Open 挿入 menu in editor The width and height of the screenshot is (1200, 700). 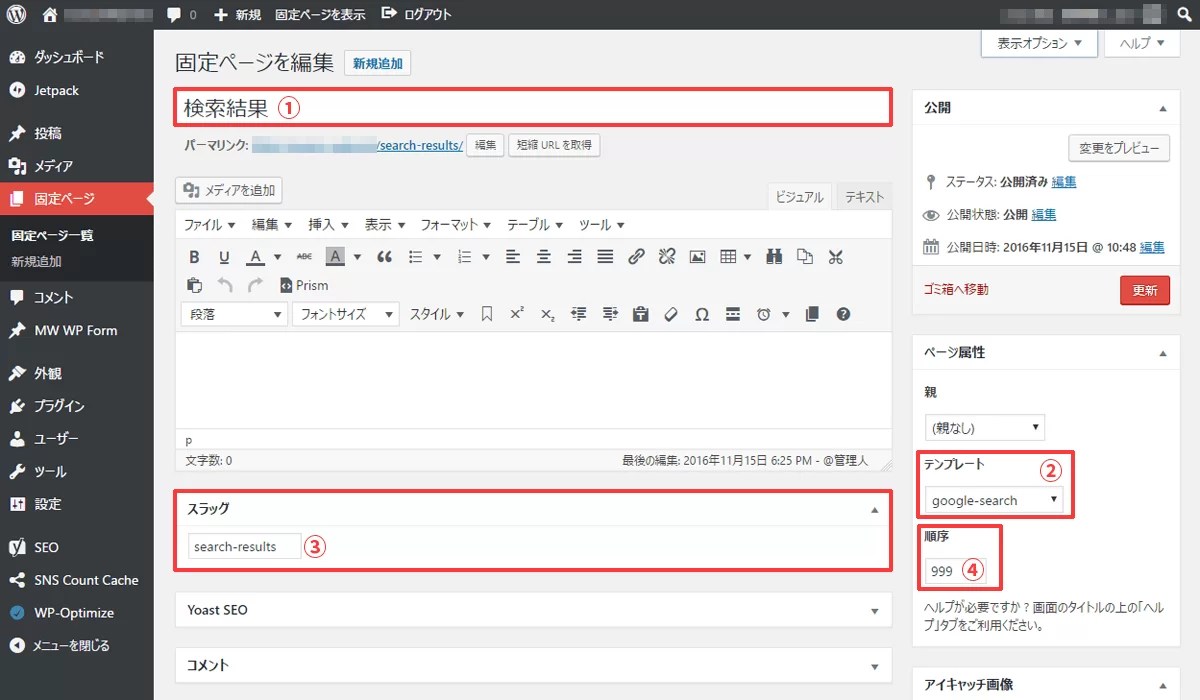pos(328,225)
